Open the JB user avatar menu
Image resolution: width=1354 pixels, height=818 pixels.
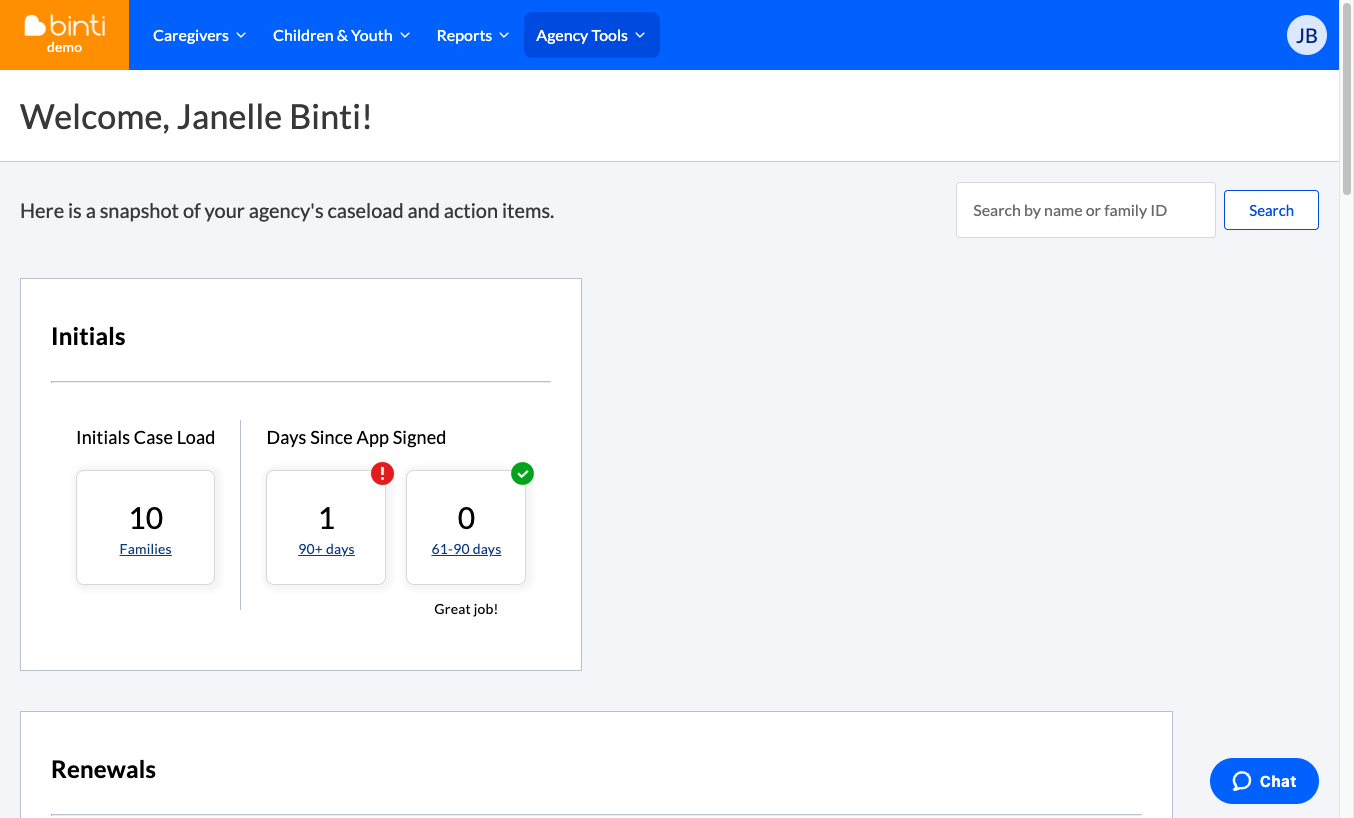pyautogui.click(x=1306, y=36)
